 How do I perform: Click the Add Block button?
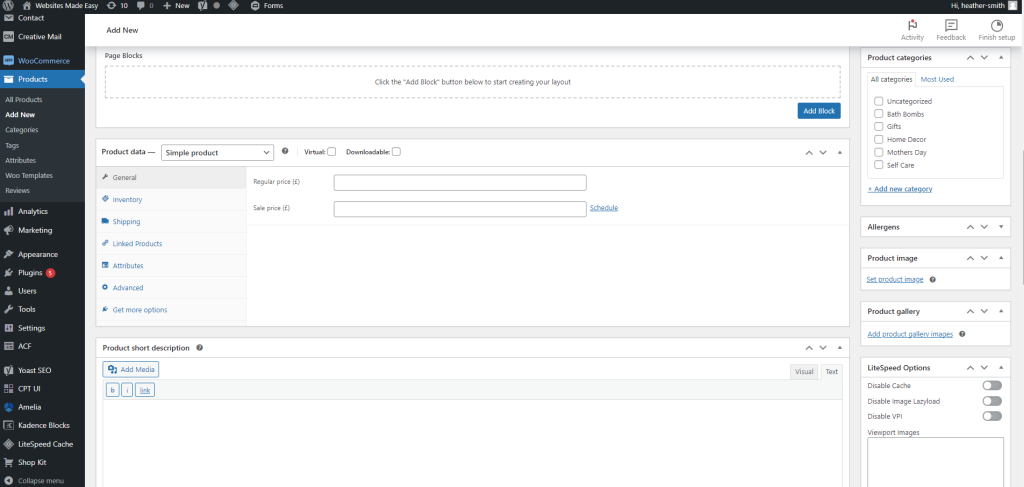pos(818,111)
